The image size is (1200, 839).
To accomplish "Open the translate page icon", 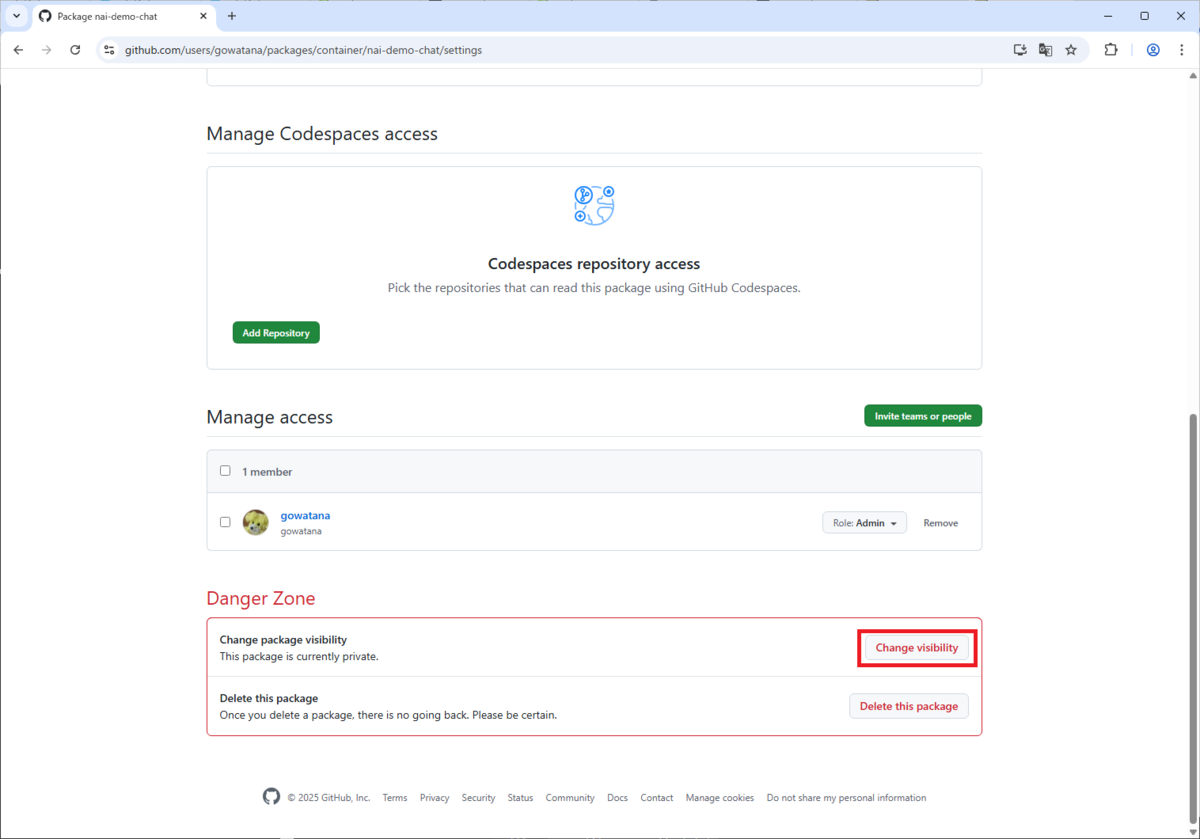I will pos(1045,50).
